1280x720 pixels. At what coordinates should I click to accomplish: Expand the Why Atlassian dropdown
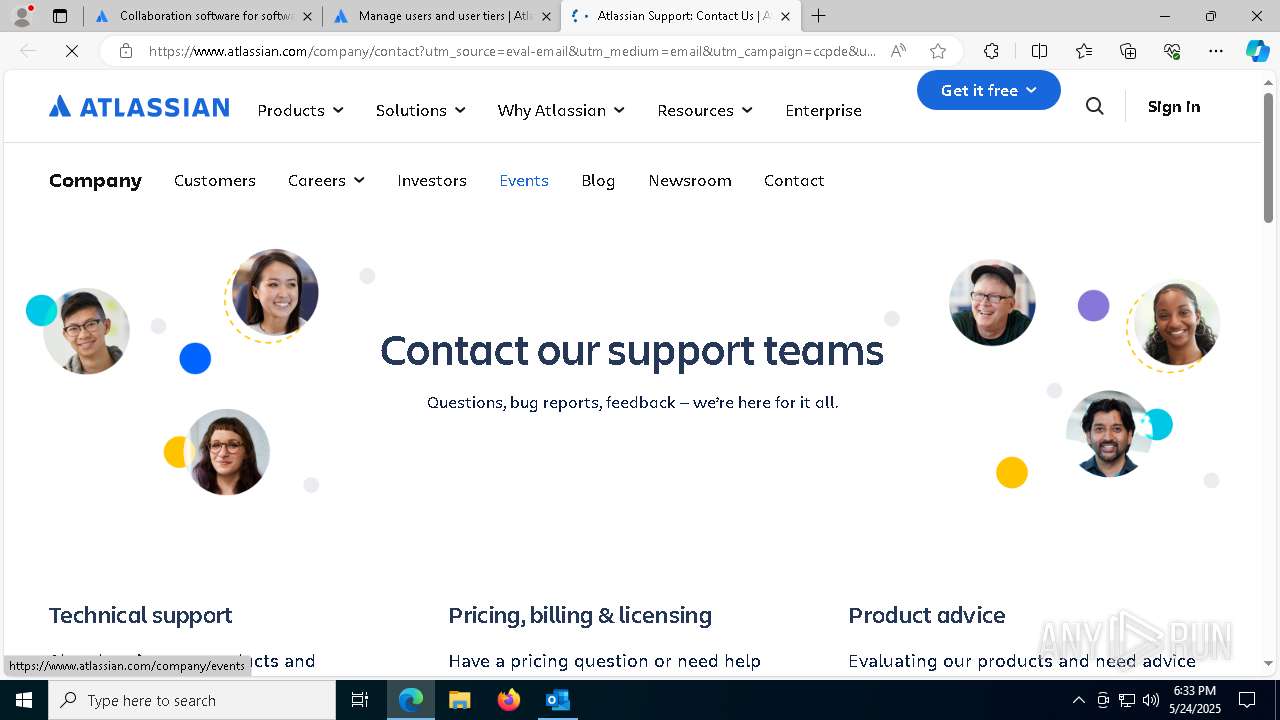(561, 110)
